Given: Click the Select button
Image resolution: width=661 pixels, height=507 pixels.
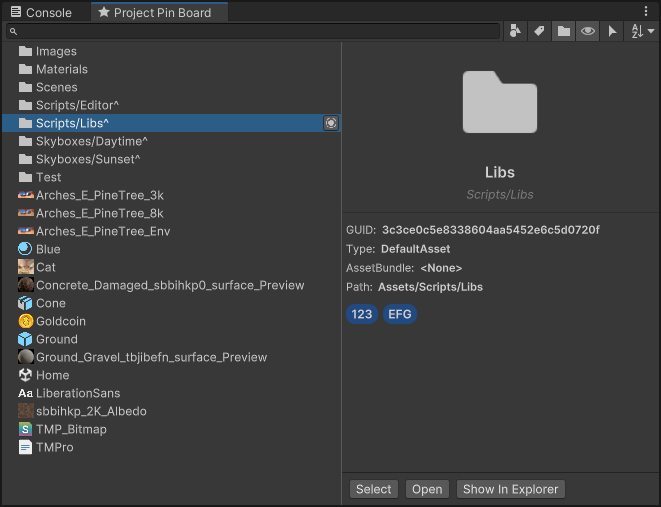Looking at the screenshot, I should [373, 489].
